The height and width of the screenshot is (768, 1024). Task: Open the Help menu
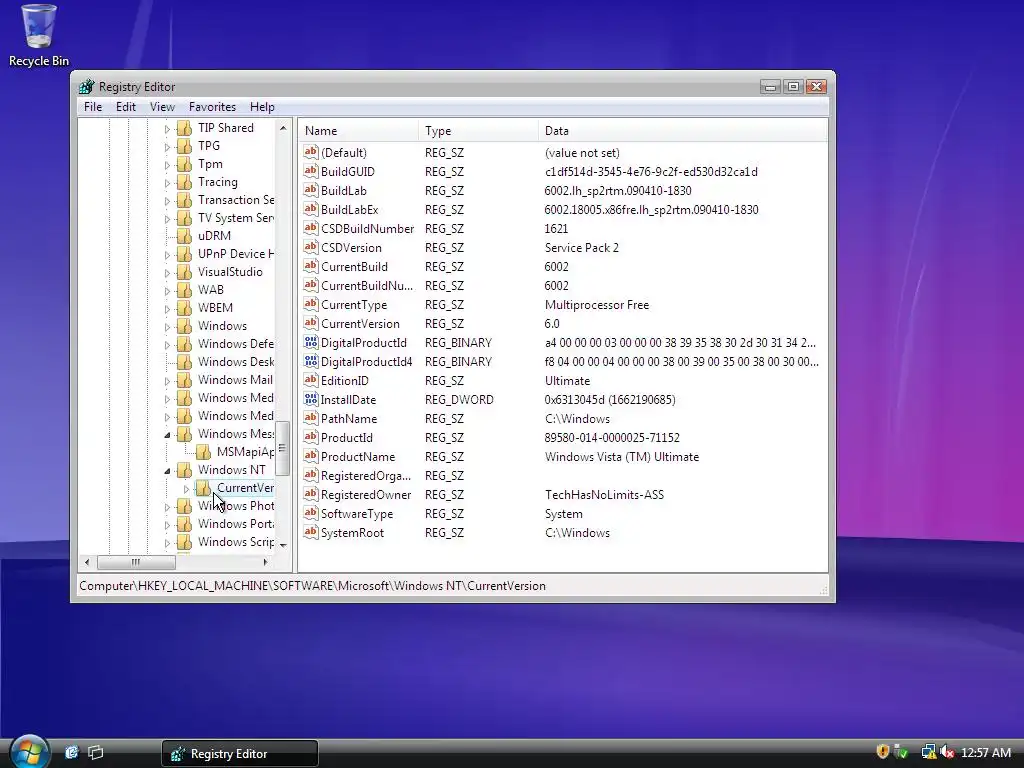pos(262,106)
